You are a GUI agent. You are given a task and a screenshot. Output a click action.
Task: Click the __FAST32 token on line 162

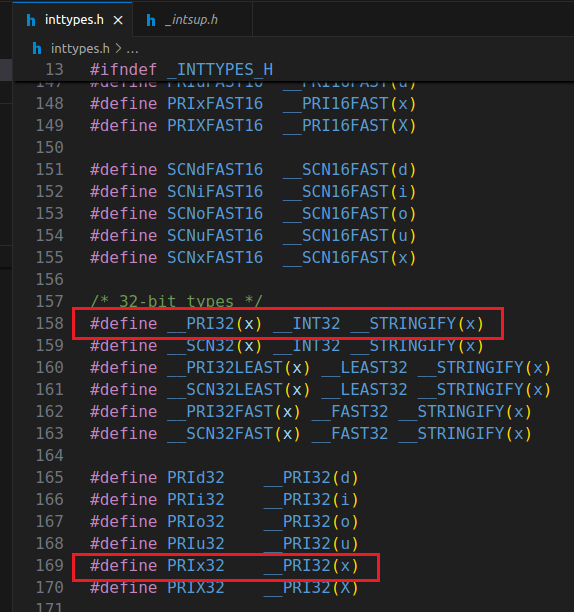[x=350, y=412]
